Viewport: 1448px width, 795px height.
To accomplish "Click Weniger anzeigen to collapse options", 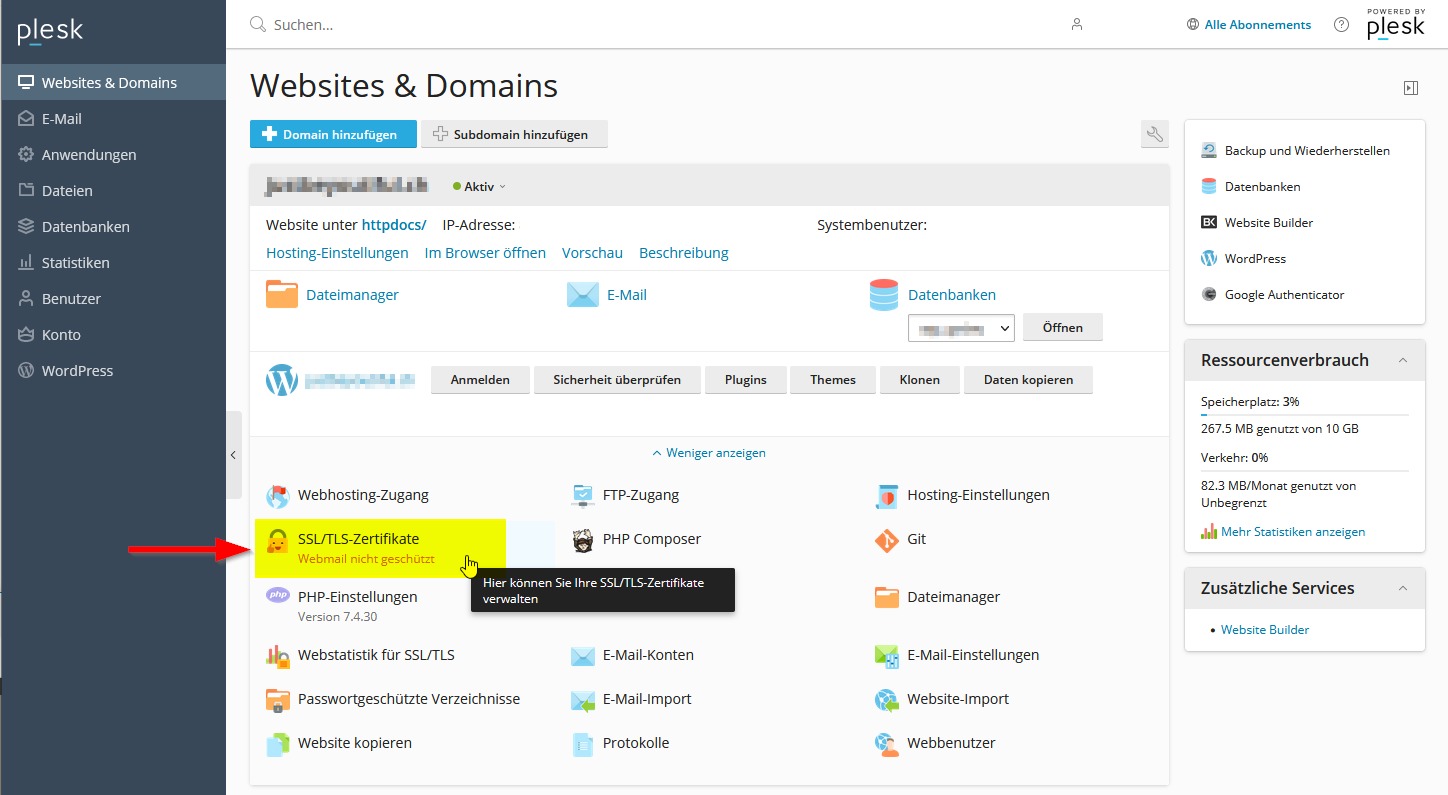I will 709,453.
